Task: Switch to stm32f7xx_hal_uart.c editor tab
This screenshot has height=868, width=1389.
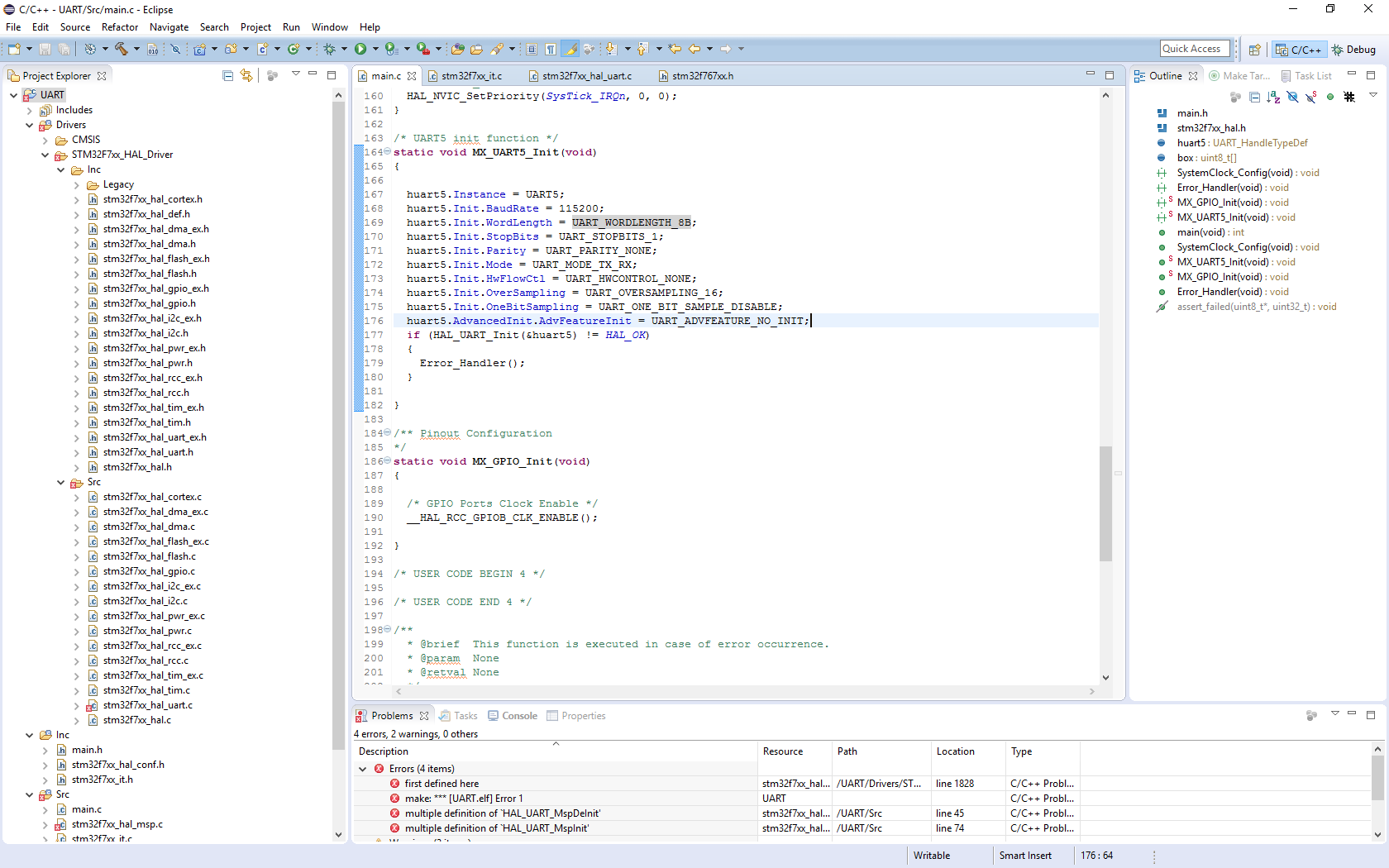Action: pyautogui.click(x=587, y=75)
